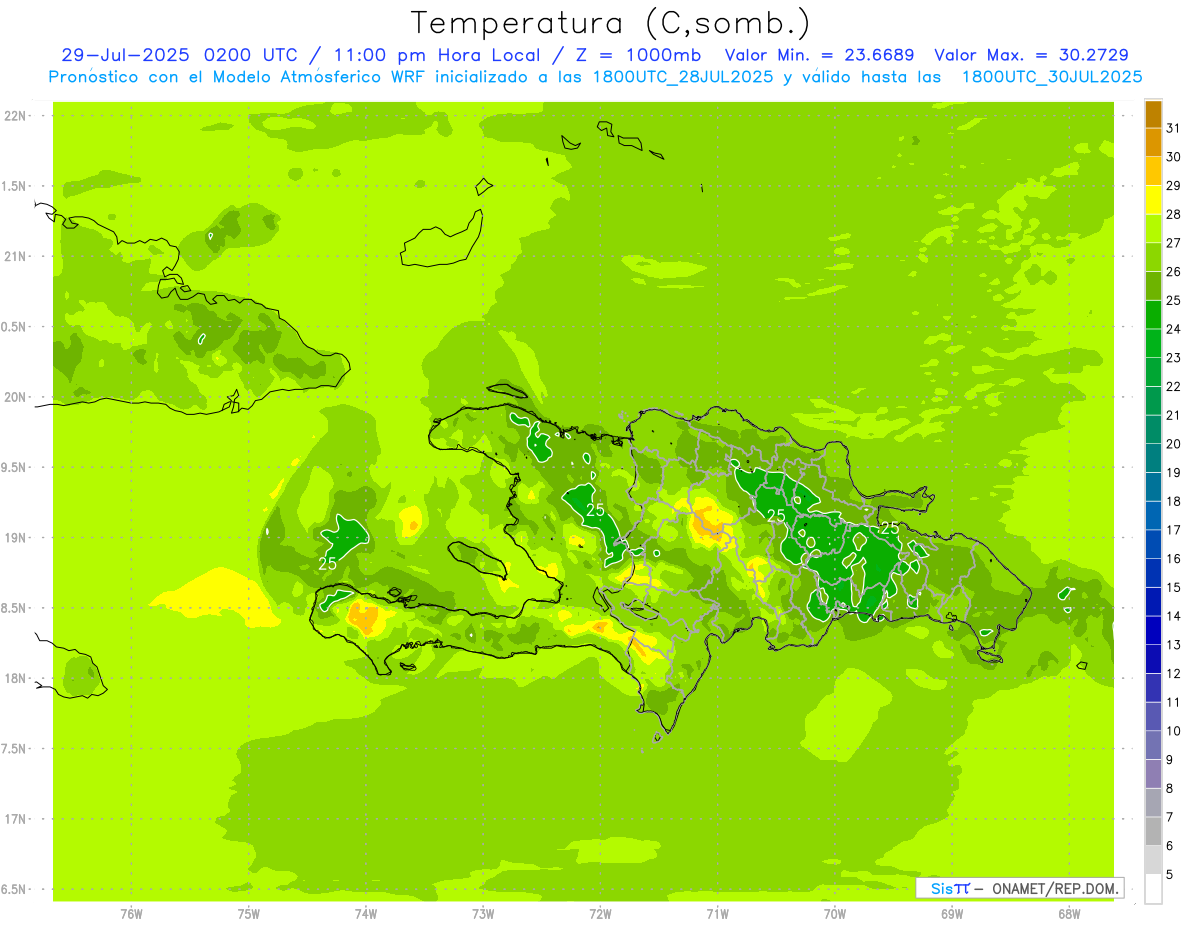The image size is (1200, 927).
Task: Click the colorbar label "14"
Action: [x=1173, y=616]
